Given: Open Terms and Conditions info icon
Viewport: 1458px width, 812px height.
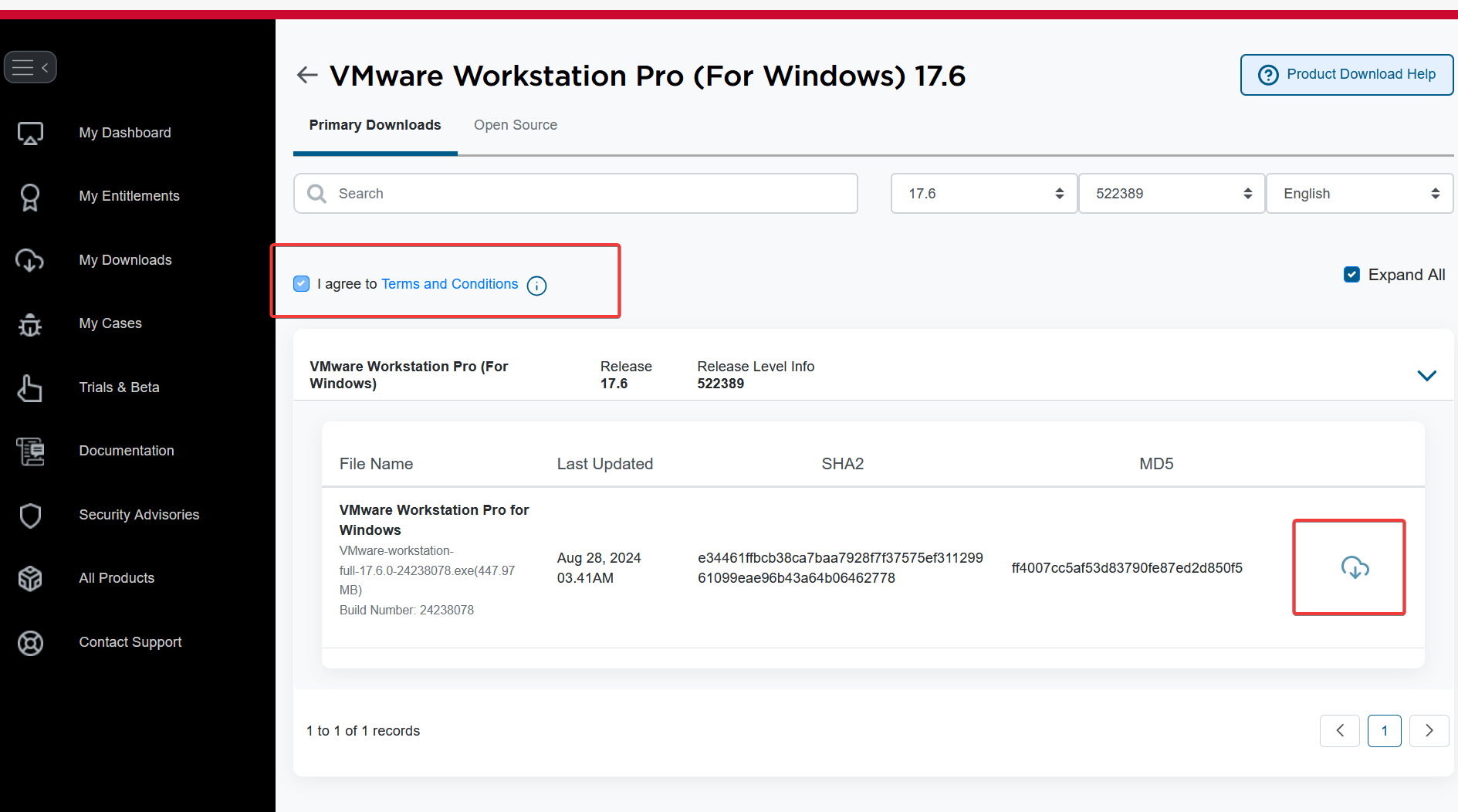Looking at the screenshot, I should (536, 286).
